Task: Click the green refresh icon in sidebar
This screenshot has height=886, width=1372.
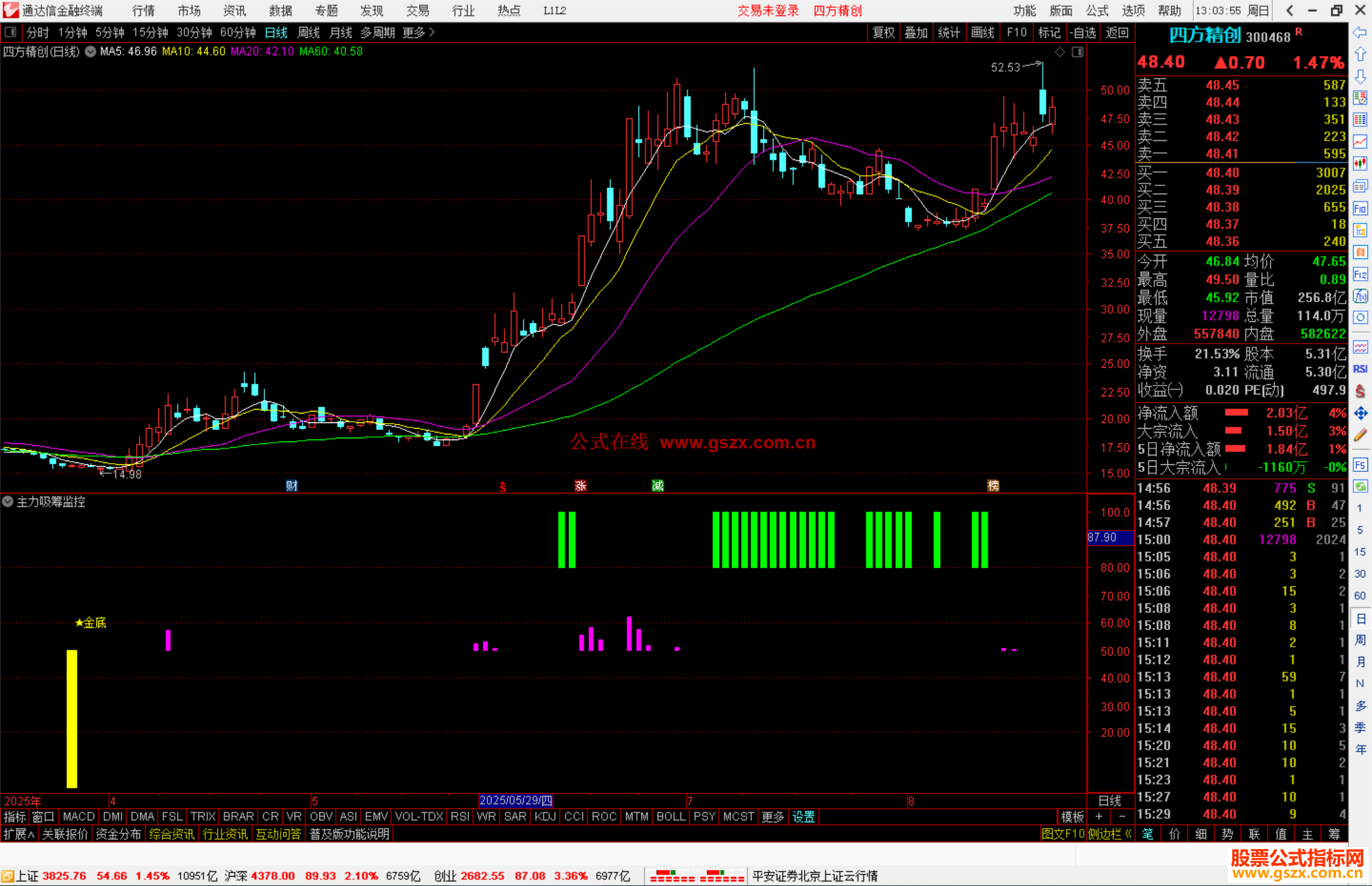Action: 1360,487
